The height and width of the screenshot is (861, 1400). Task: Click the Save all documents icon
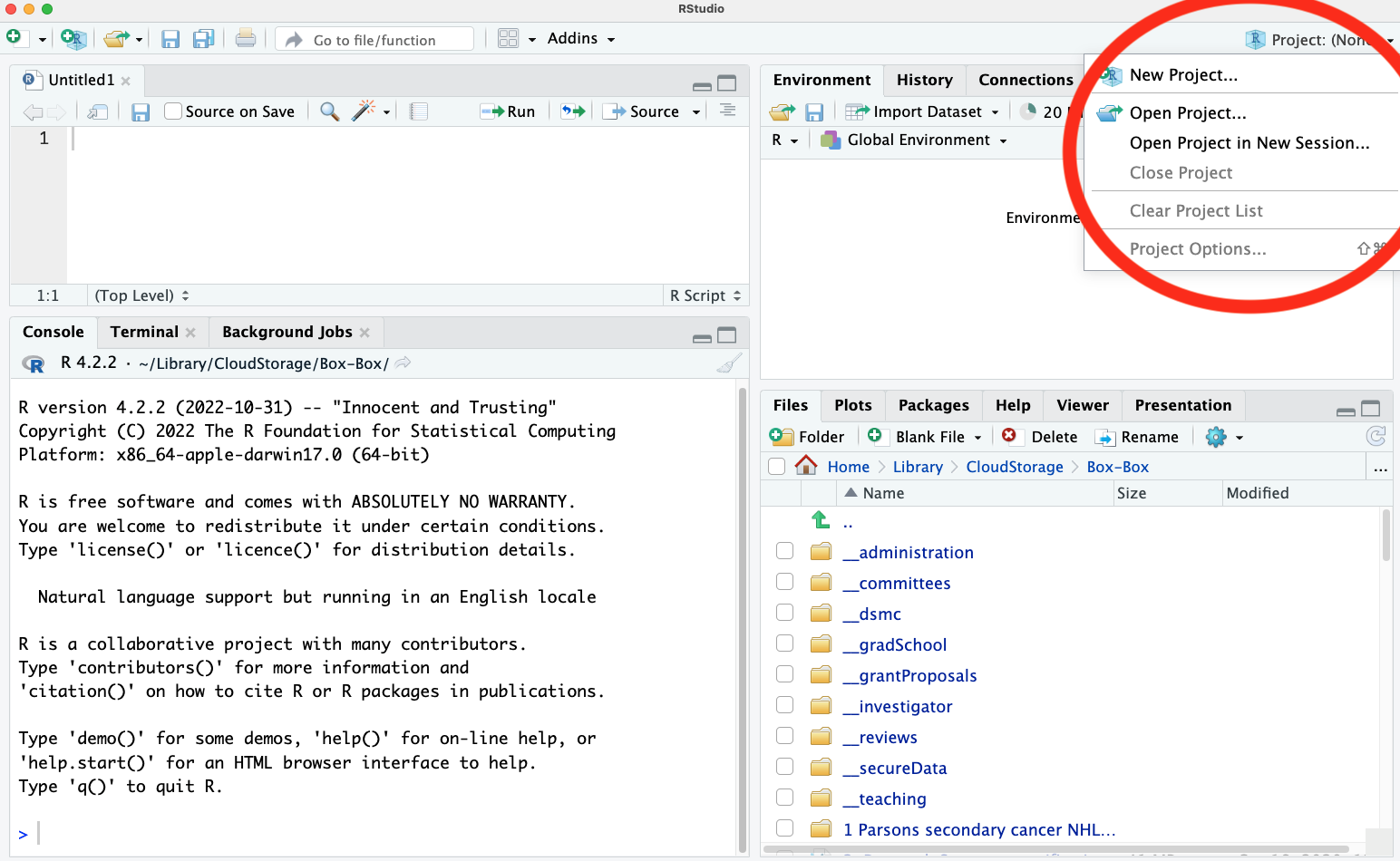[204, 39]
